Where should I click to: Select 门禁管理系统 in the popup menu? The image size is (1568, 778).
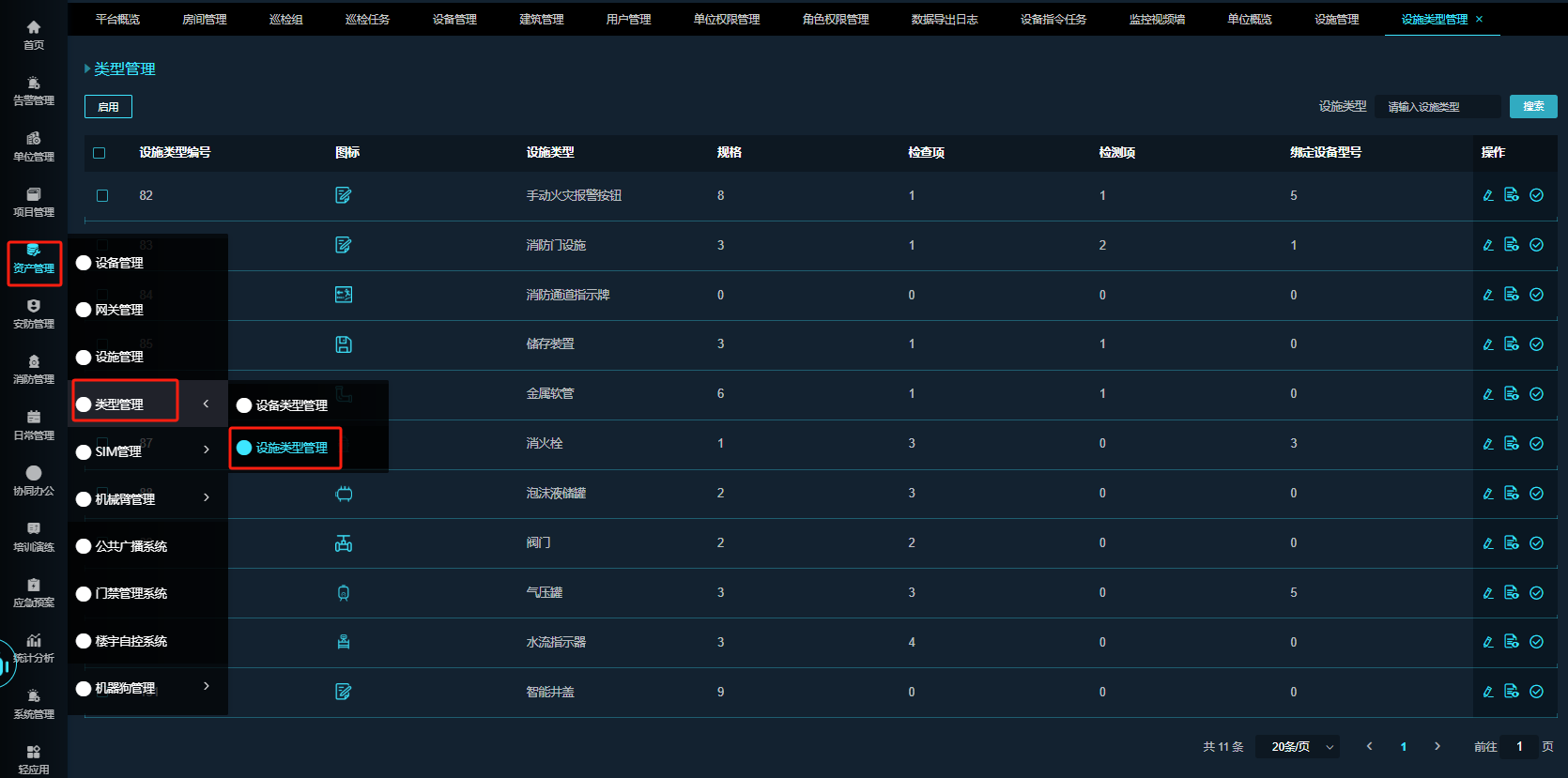tap(131, 593)
